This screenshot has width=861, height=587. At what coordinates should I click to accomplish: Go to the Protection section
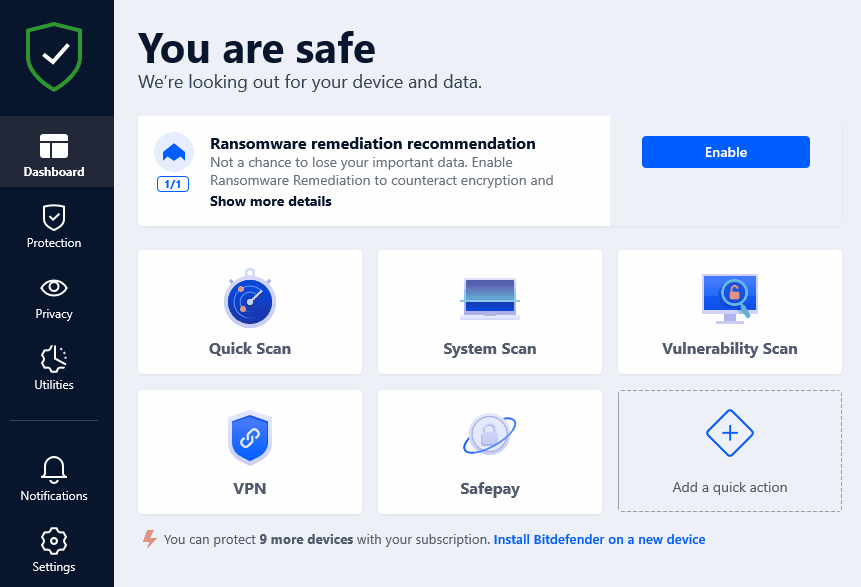point(54,225)
